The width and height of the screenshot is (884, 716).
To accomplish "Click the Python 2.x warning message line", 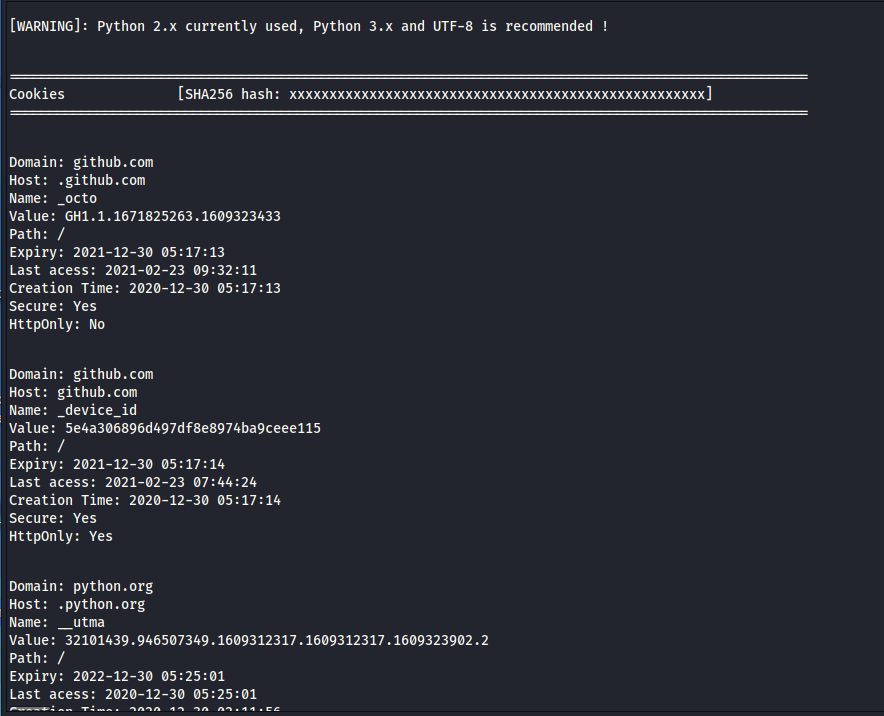I will [x=309, y=26].
